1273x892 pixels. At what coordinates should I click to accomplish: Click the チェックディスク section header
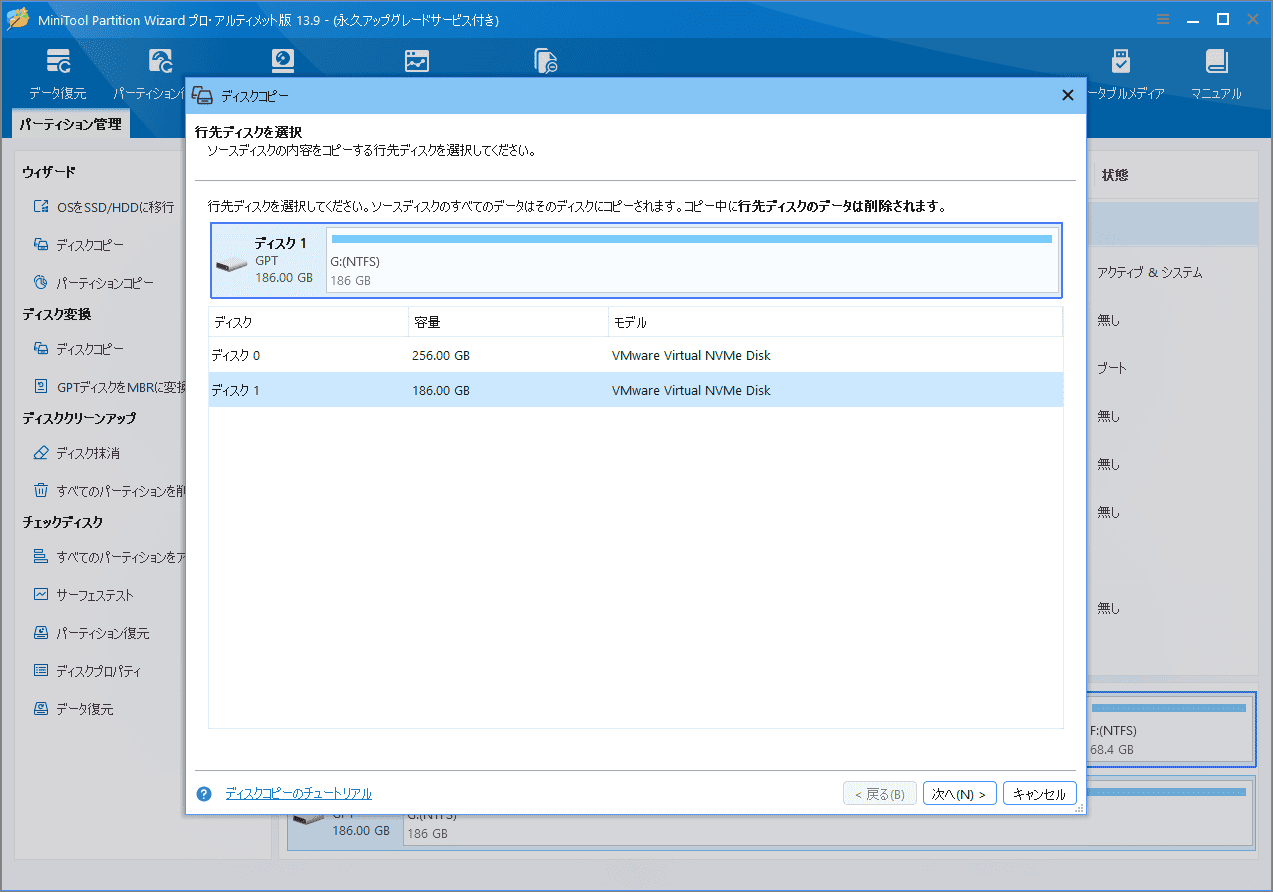point(63,522)
